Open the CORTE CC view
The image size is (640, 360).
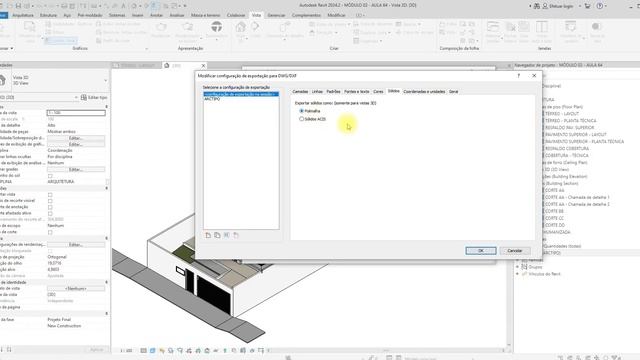tap(554, 218)
